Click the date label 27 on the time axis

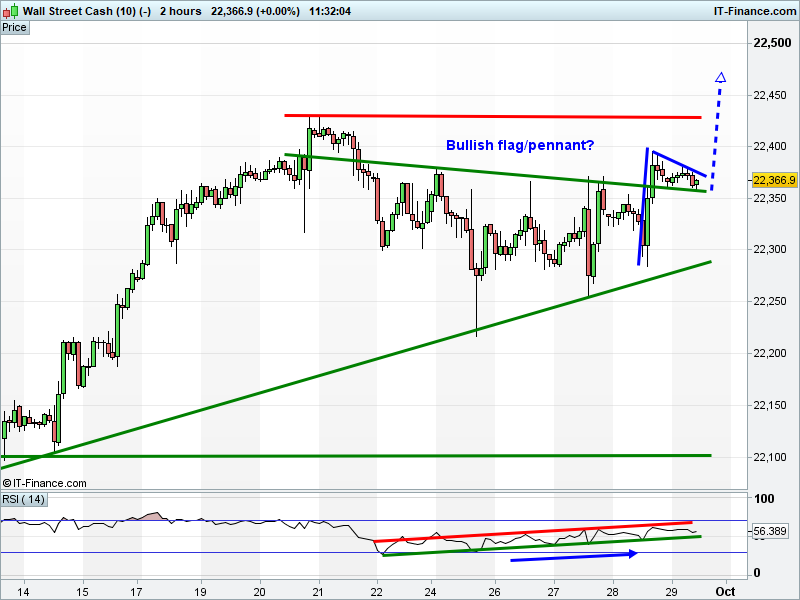554,592
